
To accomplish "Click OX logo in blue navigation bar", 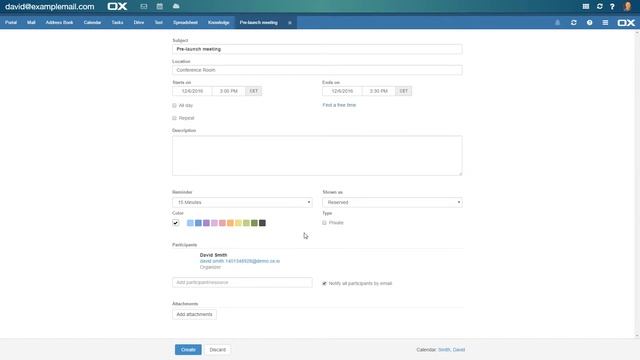I will pos(626,22).
